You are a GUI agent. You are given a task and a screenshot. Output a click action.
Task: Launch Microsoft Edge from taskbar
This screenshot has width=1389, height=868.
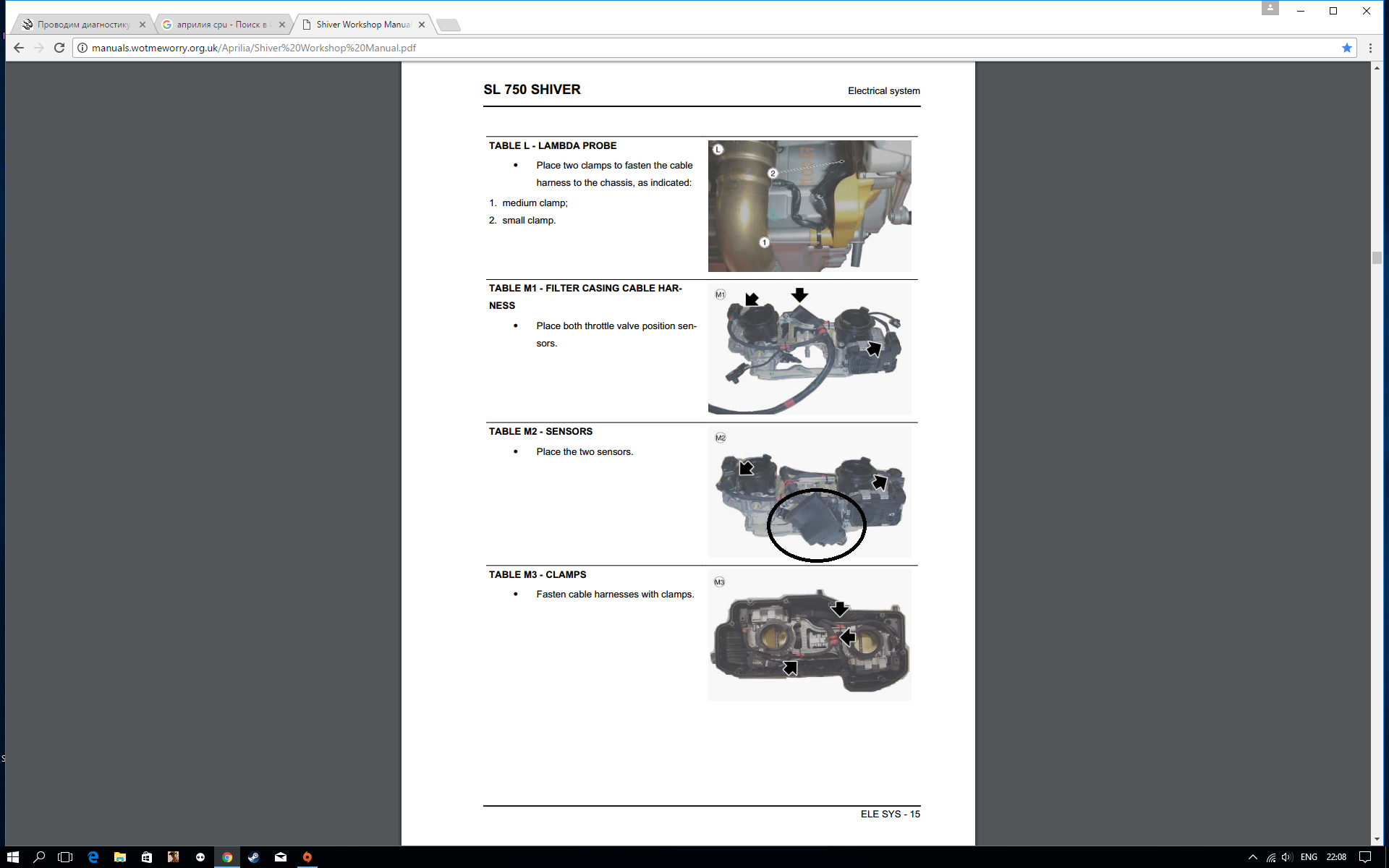click(93, 856)
